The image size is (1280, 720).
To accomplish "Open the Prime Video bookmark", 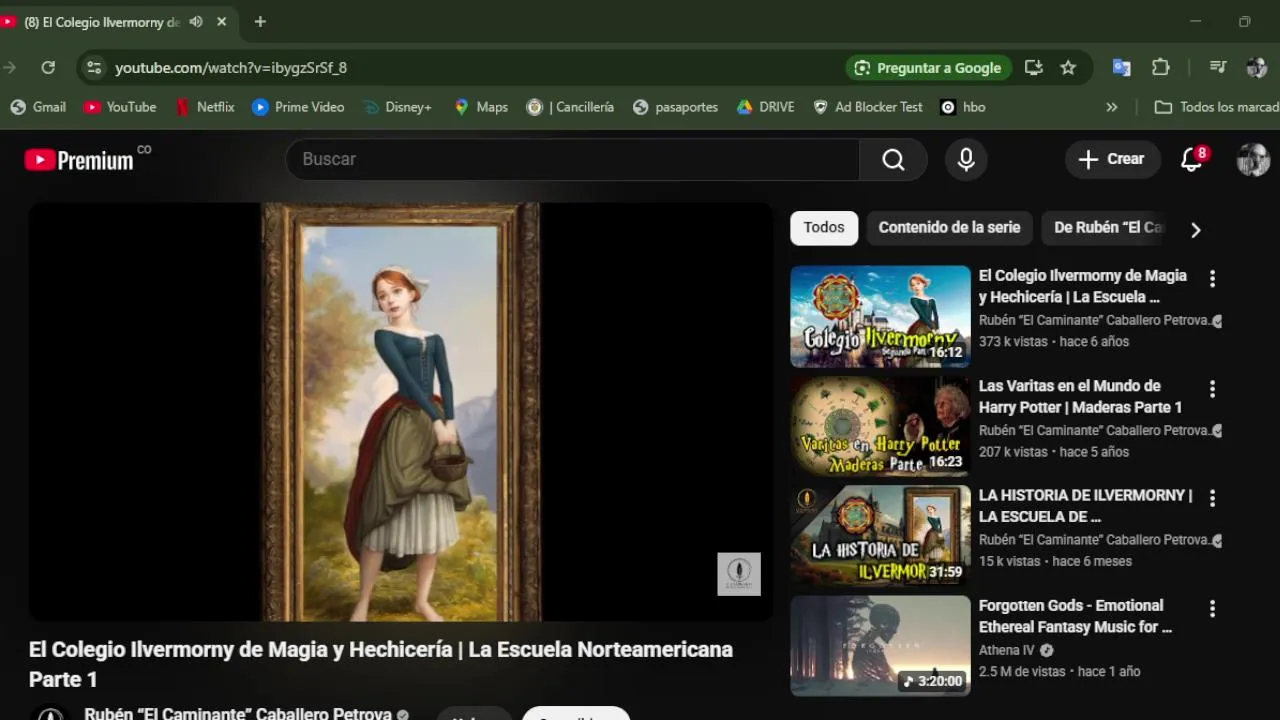I will [x=298, y=107].
